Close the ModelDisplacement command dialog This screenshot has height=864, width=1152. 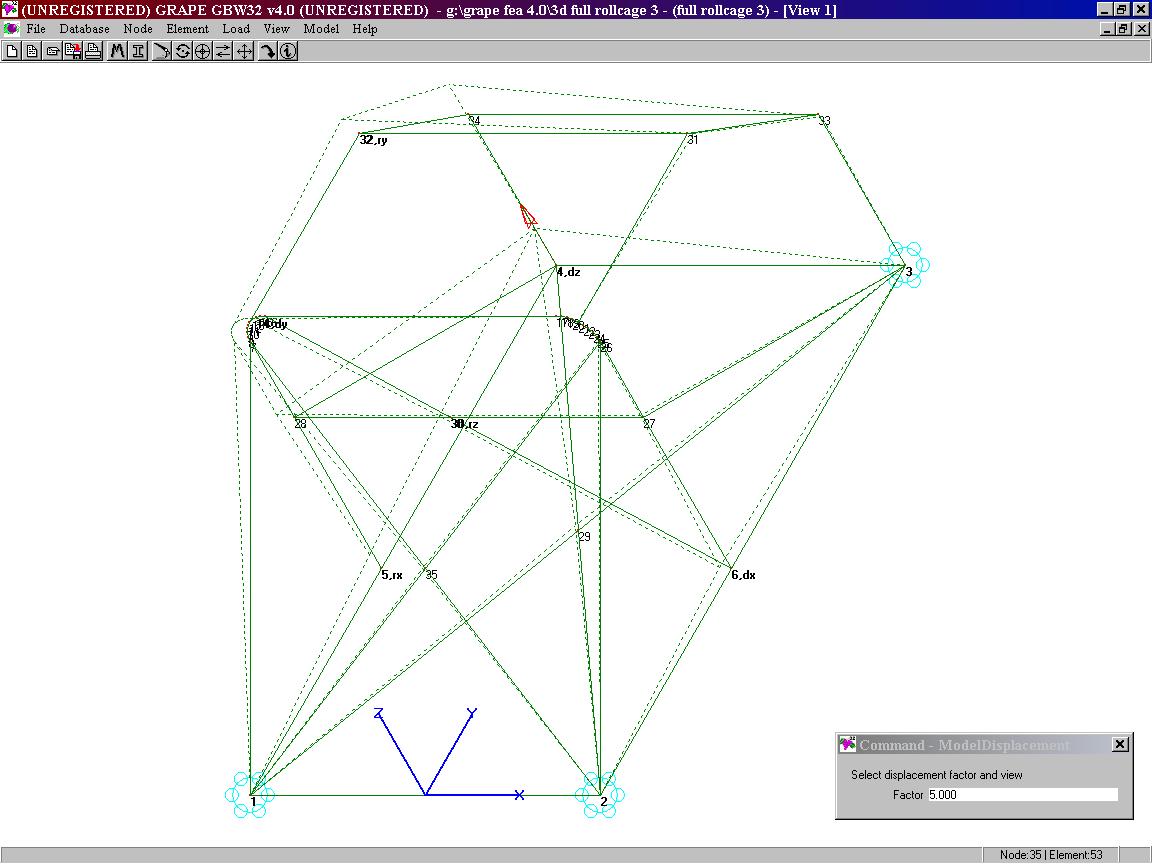coord(1120,744)
